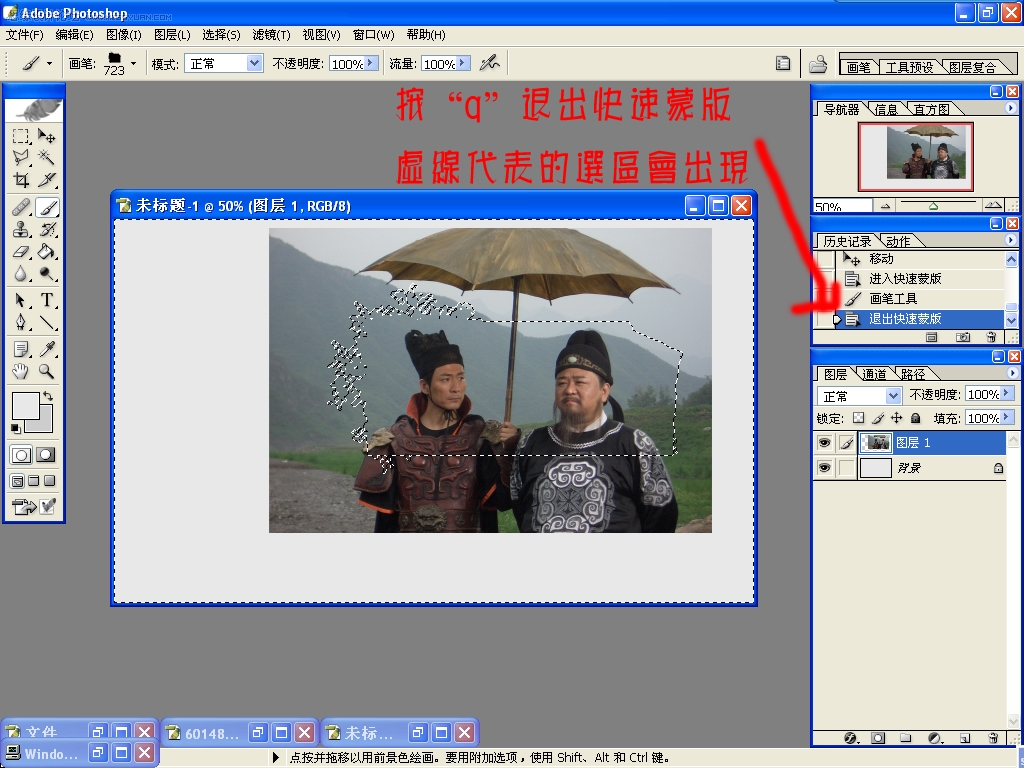Select 进入快速蒙版 history state
This screenshot has width=1024, height=768.
[x=921, y=279]
